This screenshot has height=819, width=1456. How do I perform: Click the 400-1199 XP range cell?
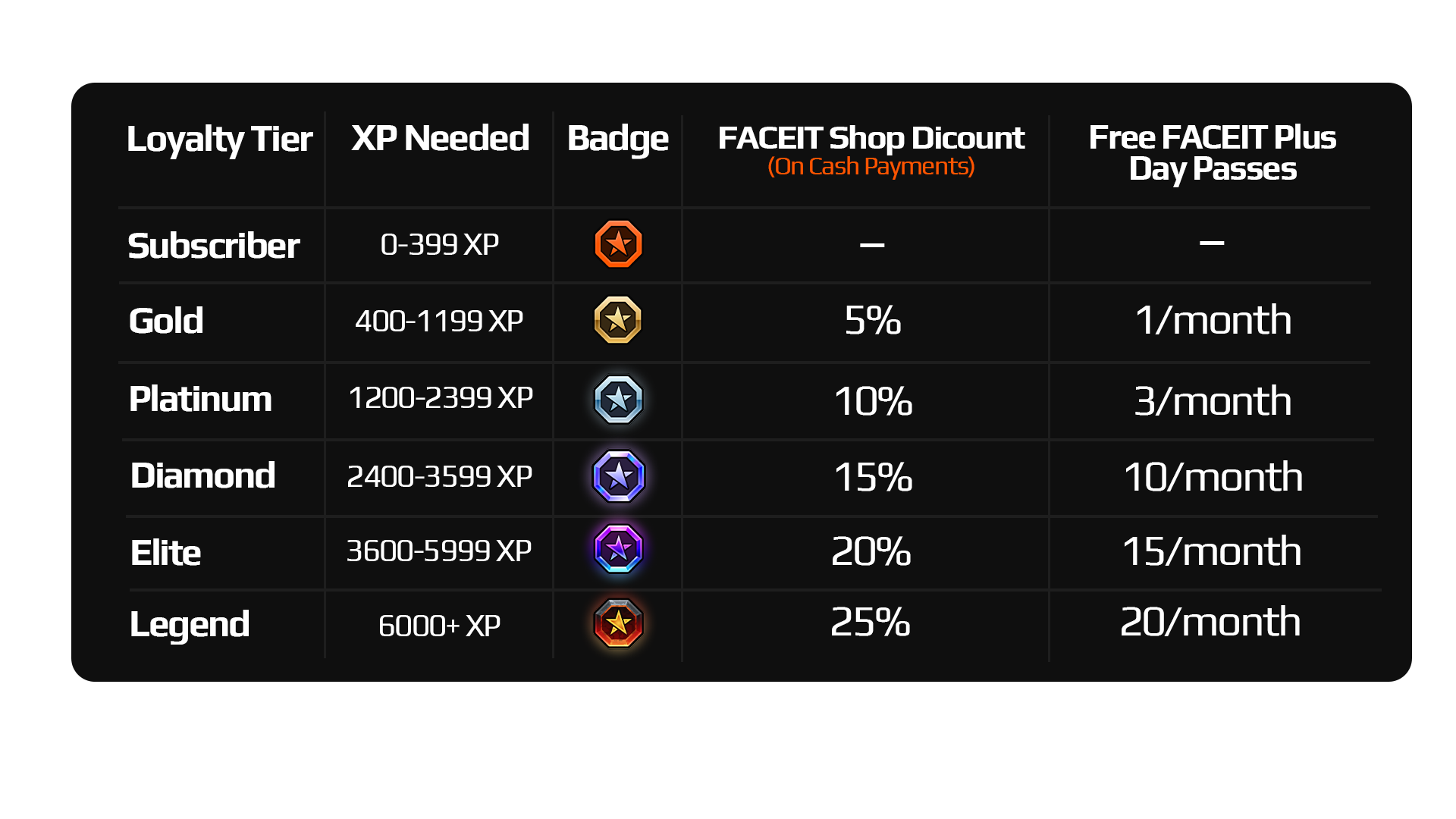tap(439, 321)
